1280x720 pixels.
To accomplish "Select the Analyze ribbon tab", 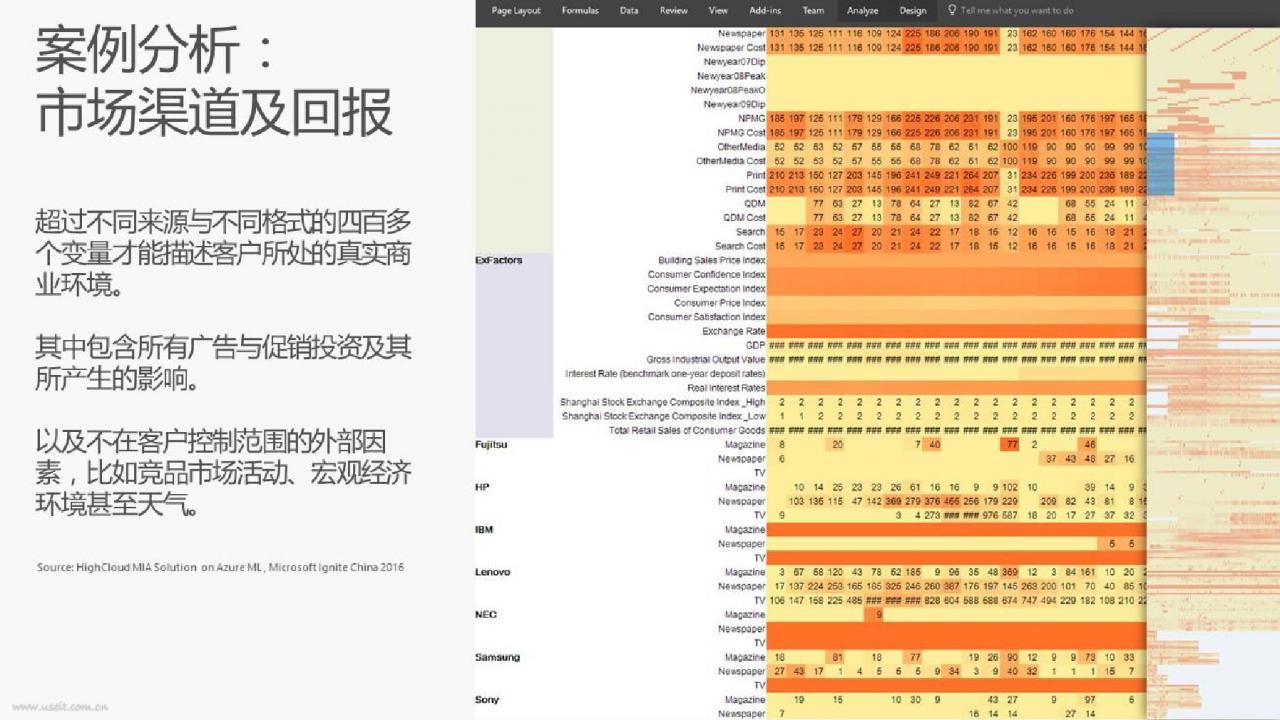I will [x=862, y=11].
